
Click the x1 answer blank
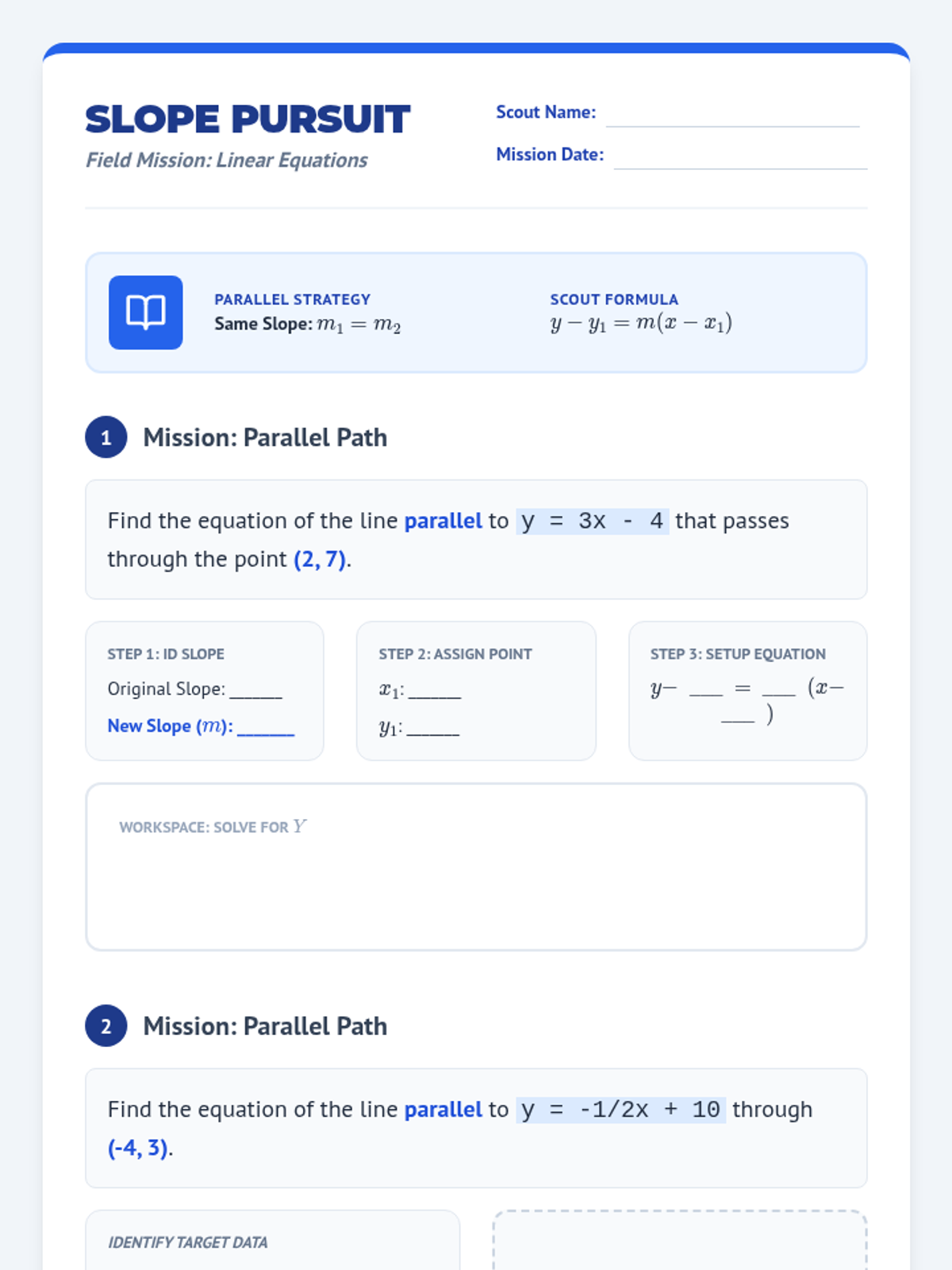click(435, 691)
